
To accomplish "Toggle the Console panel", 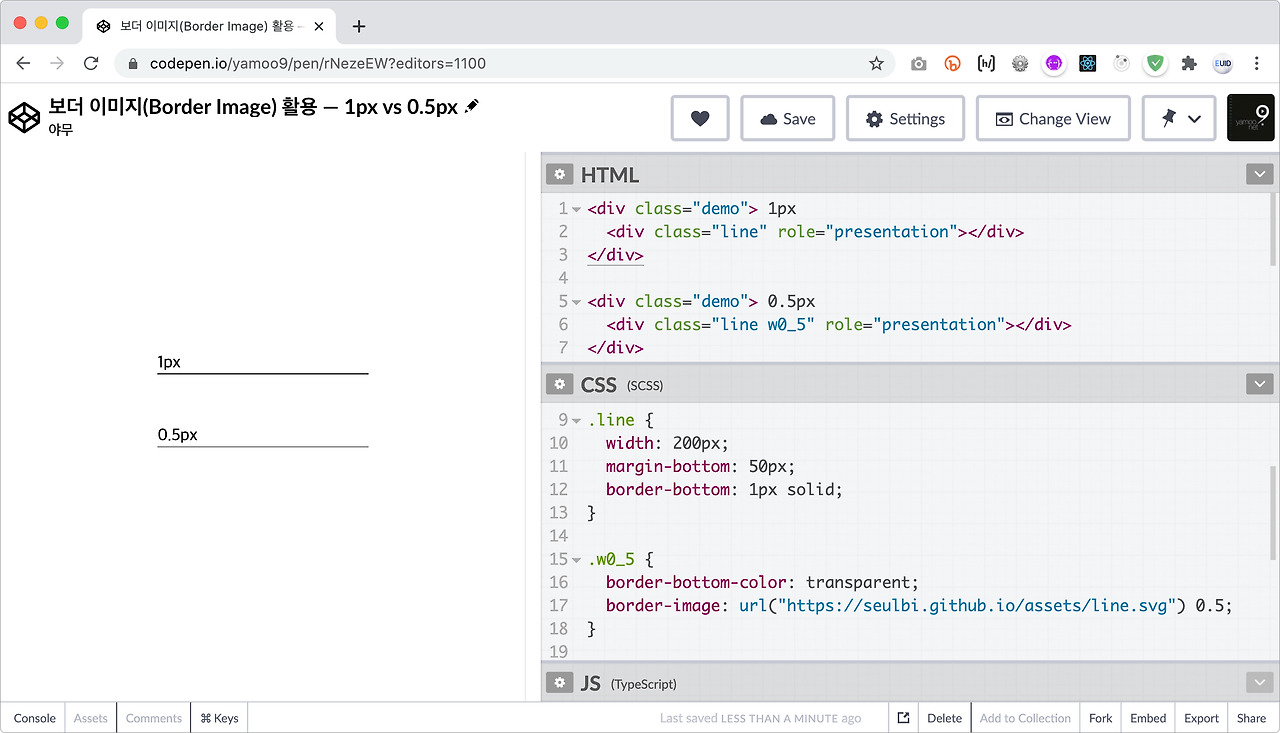I will pyautogui.click(x=35, y=718).
